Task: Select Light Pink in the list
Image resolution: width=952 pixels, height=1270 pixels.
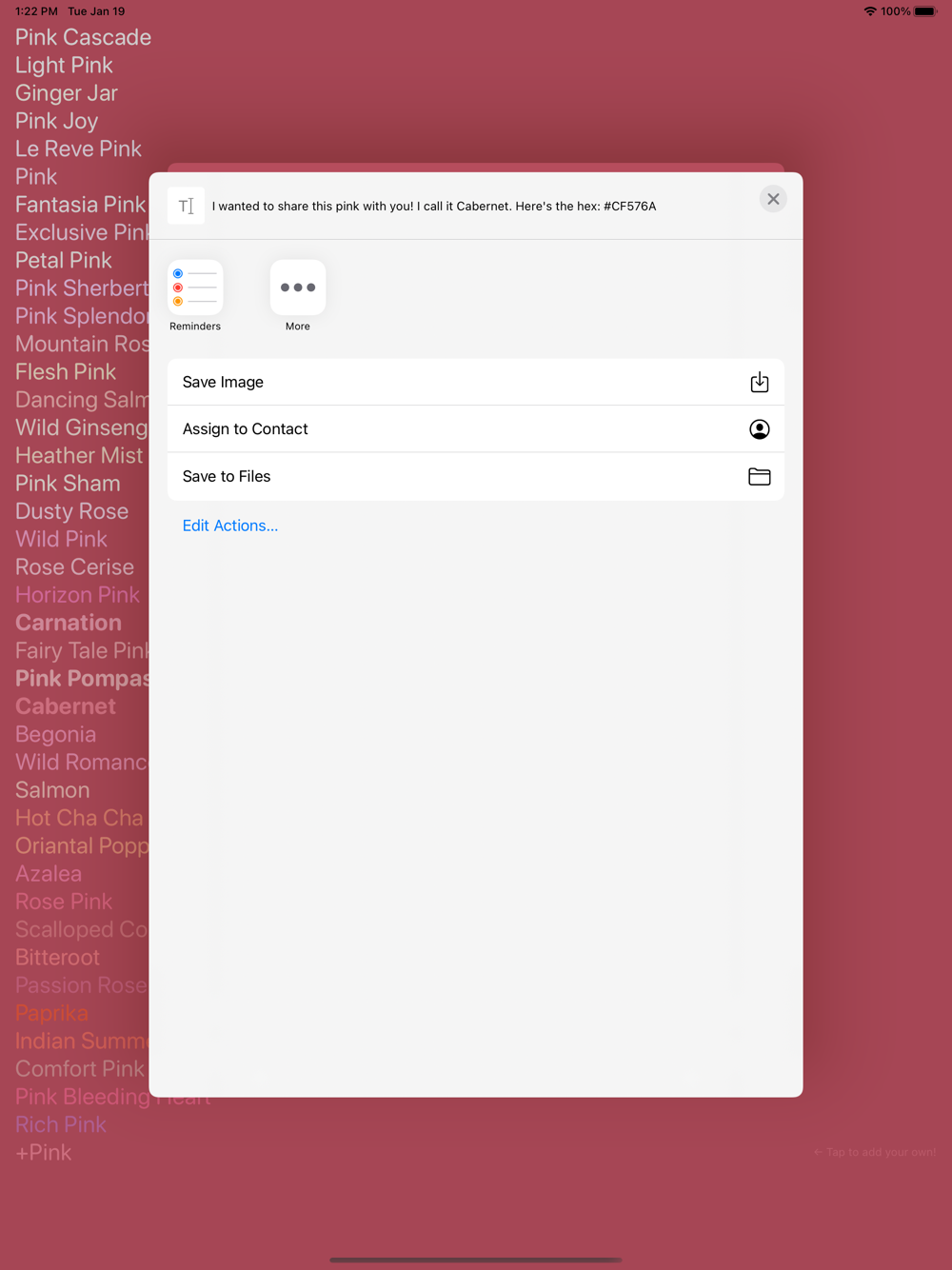Action: 64,66
